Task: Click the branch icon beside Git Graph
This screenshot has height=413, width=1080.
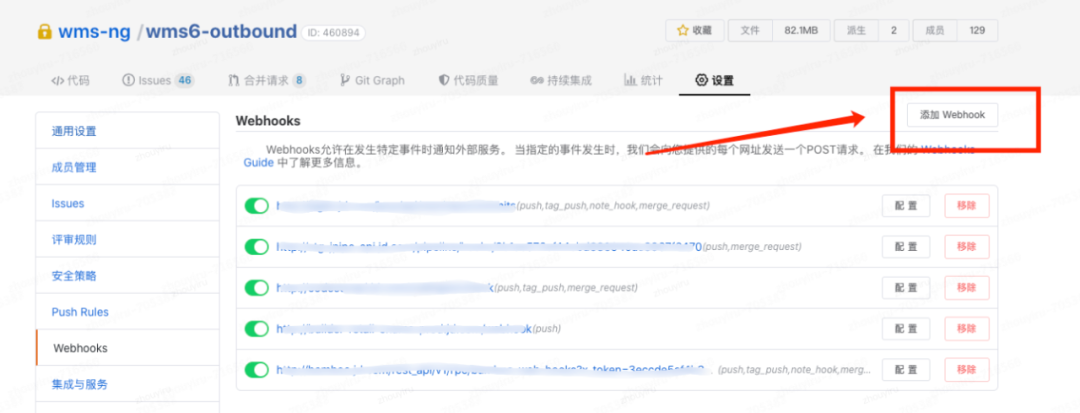Action: 345,81
